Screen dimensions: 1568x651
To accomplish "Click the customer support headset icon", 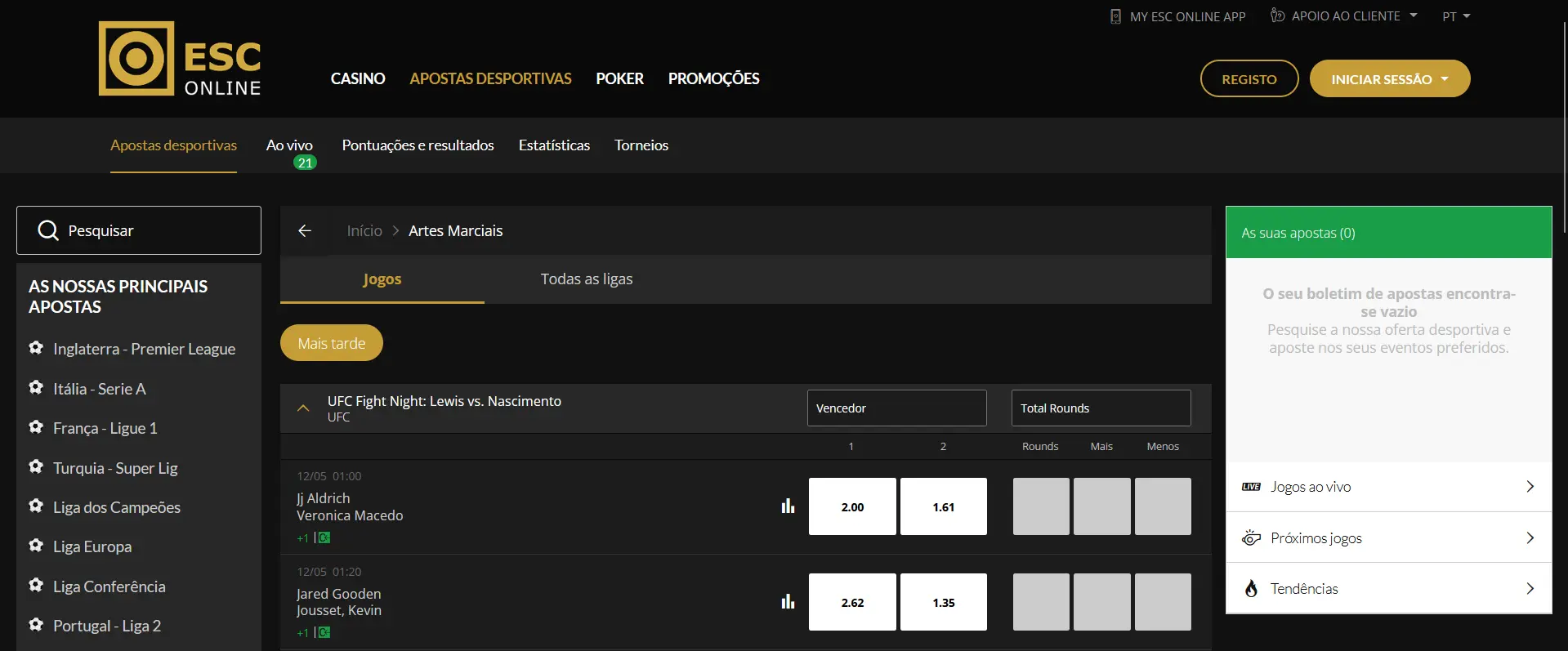I will click(x=1277, y=16).
